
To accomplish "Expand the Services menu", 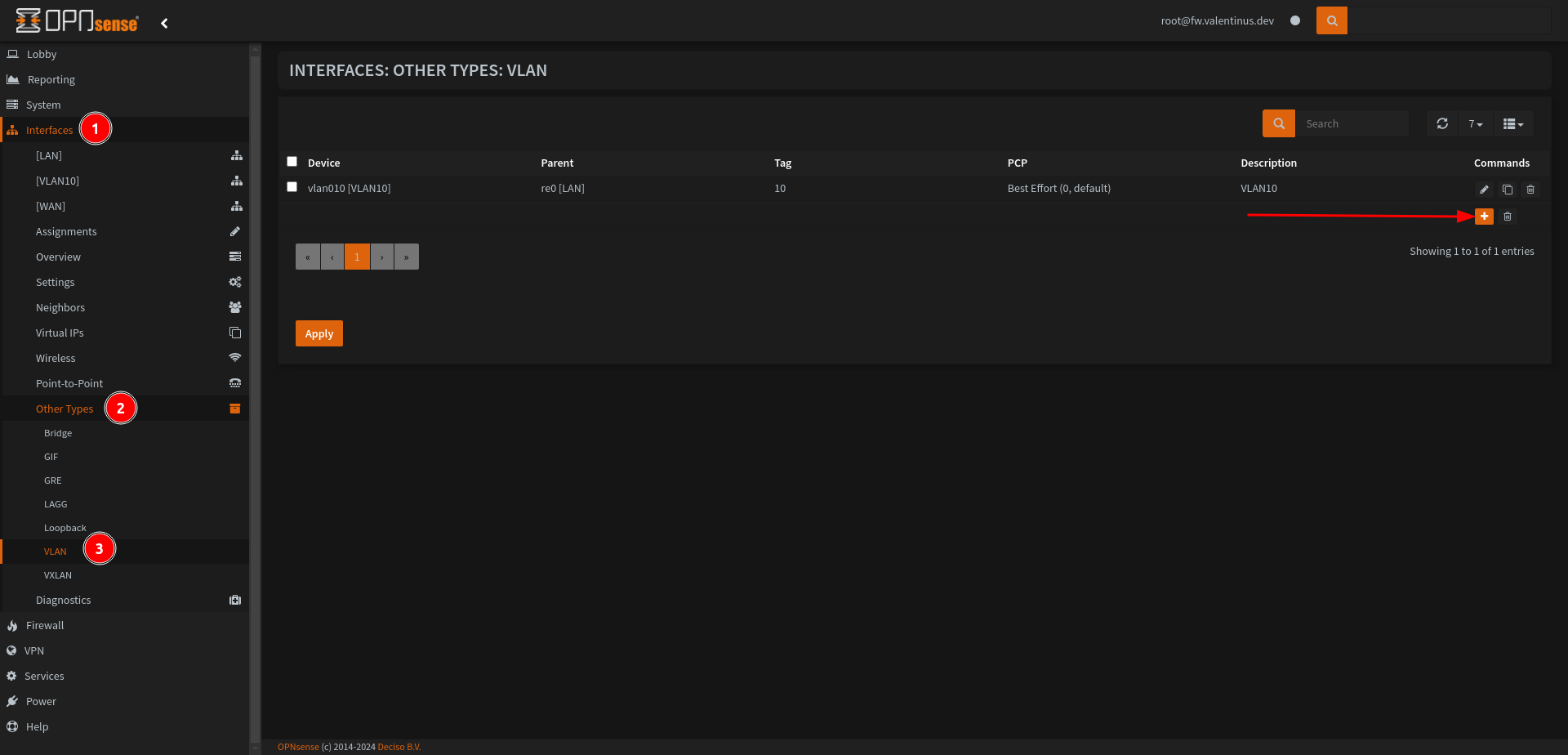I will pos(44,676).
